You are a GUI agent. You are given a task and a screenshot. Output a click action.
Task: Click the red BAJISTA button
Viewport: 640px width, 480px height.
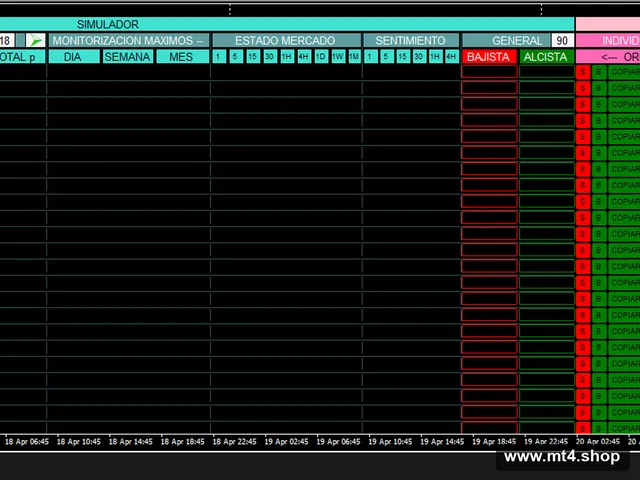489,56
